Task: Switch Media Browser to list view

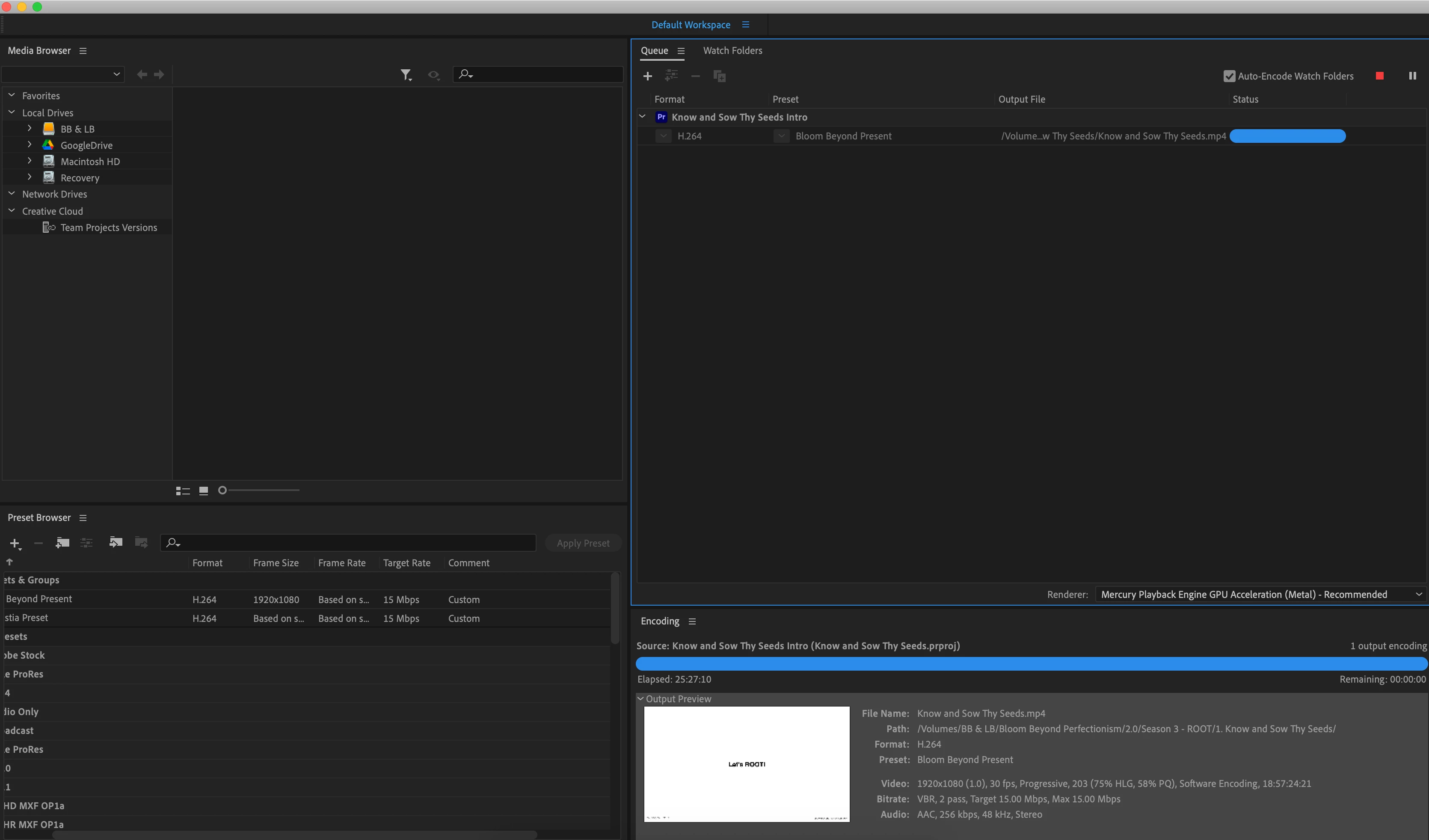Action: point(183,491)
